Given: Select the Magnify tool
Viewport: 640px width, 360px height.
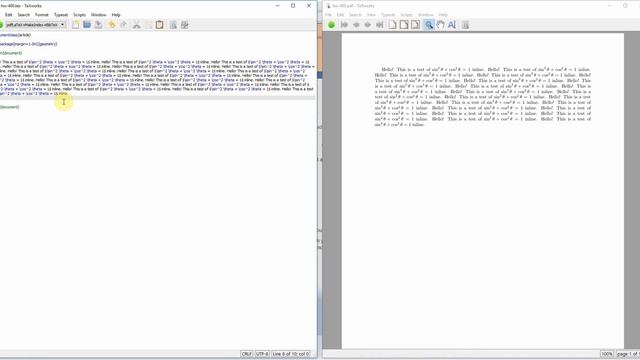Looking at the screenshot, I should pyautogui.click(x=429, y=25).
